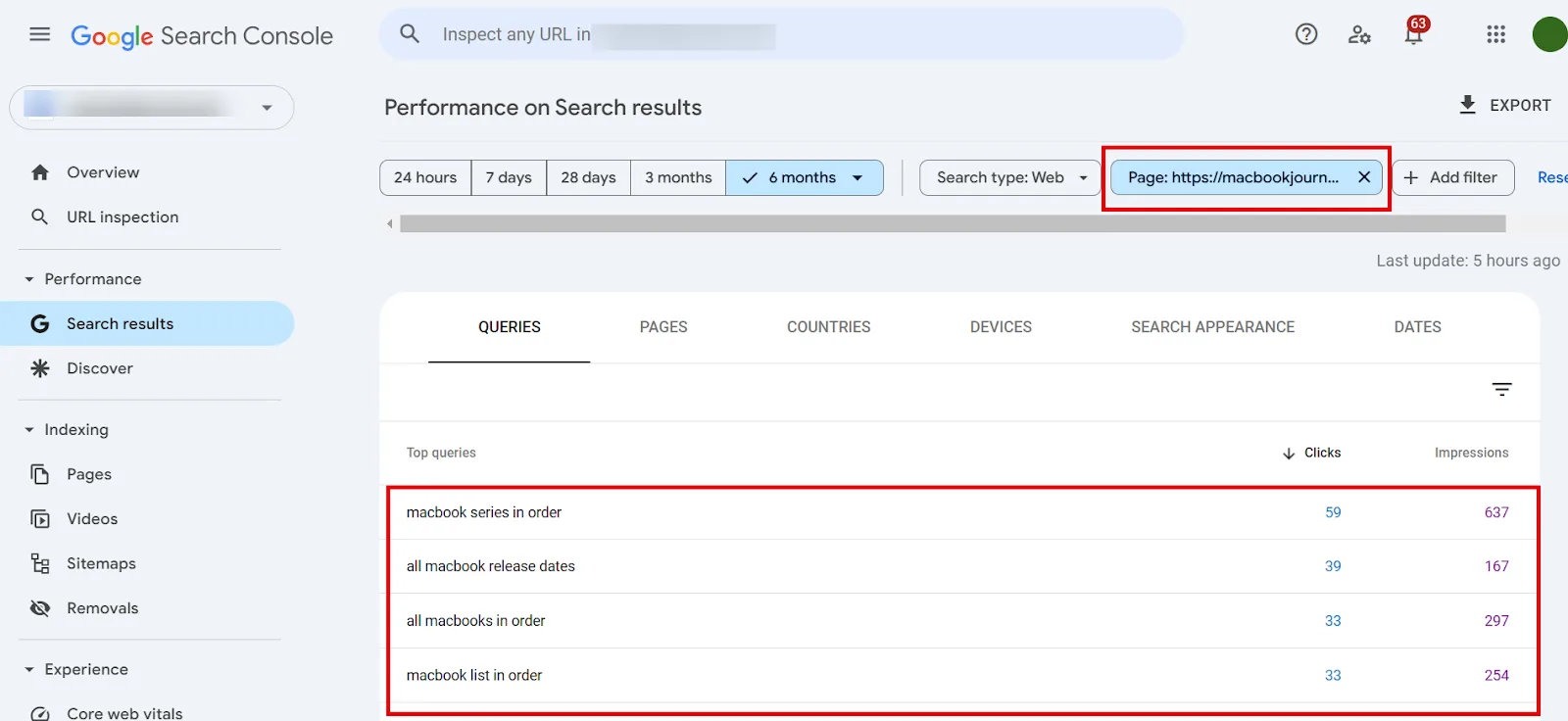Image resolution: width=1568 pixels, height=721 pixels.
Task: Click the 297 impressions value
Action: point(1496,621)
